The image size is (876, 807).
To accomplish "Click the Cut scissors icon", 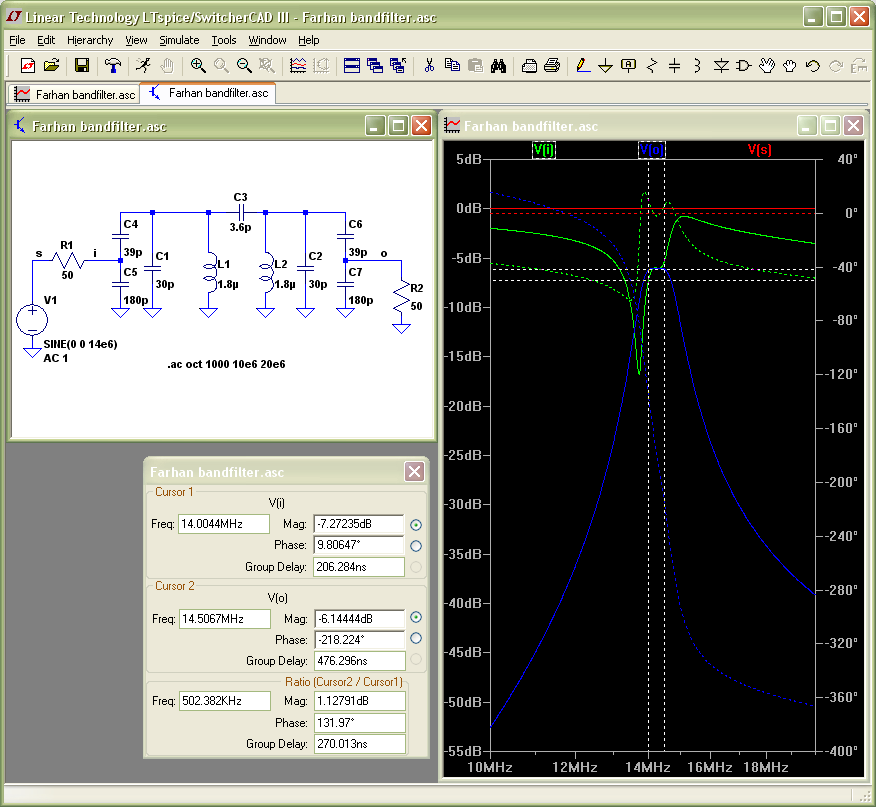I will click(429, 66).
